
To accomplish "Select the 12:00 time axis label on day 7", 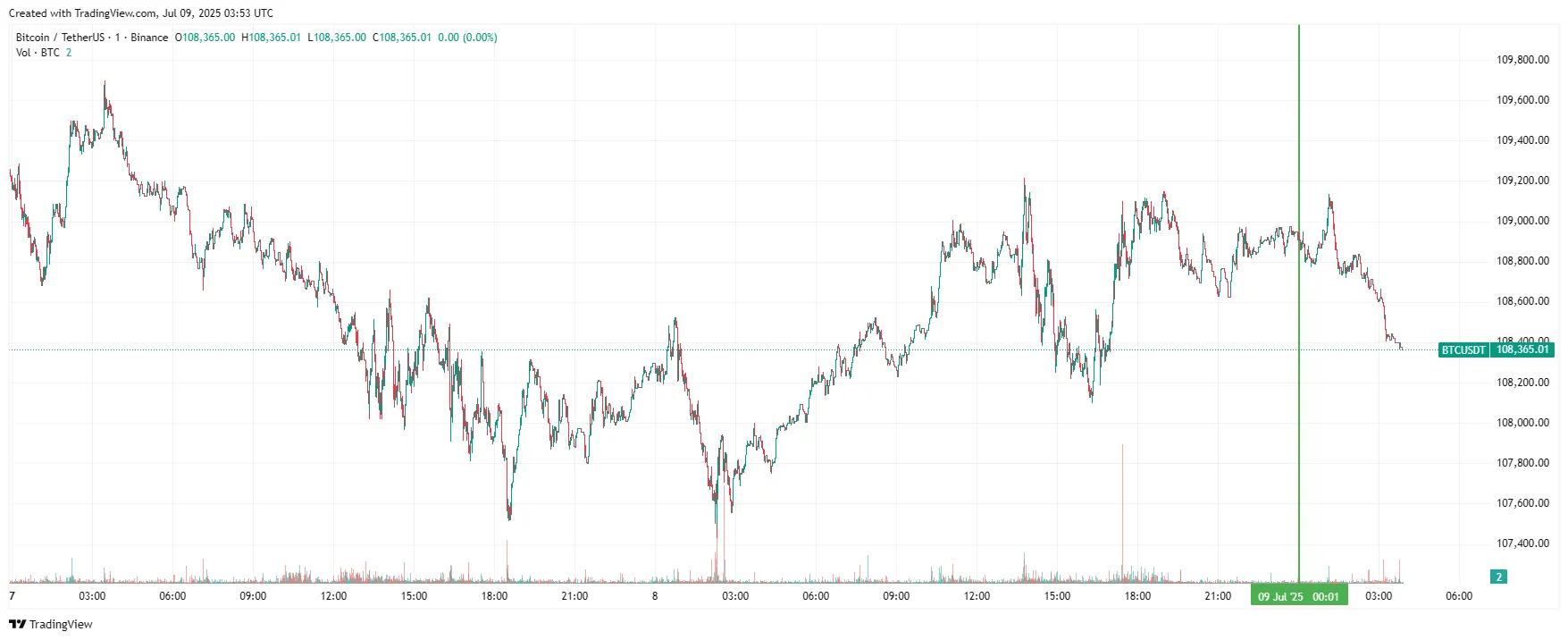I will [333, 596].
